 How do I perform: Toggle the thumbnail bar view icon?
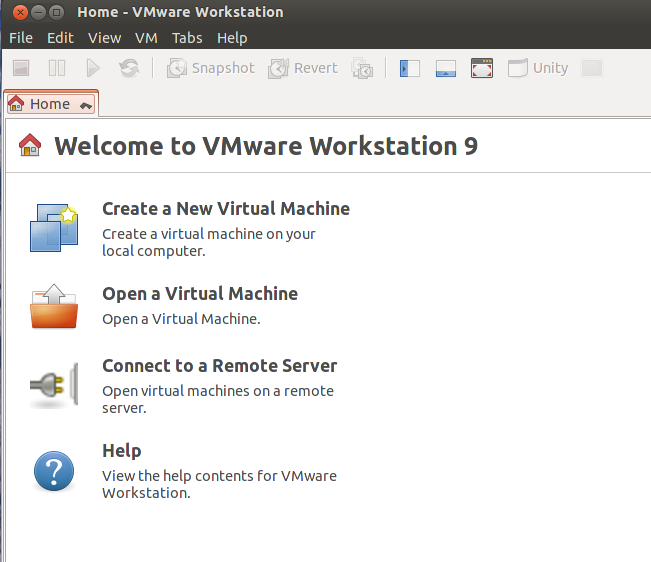point(446,68)
